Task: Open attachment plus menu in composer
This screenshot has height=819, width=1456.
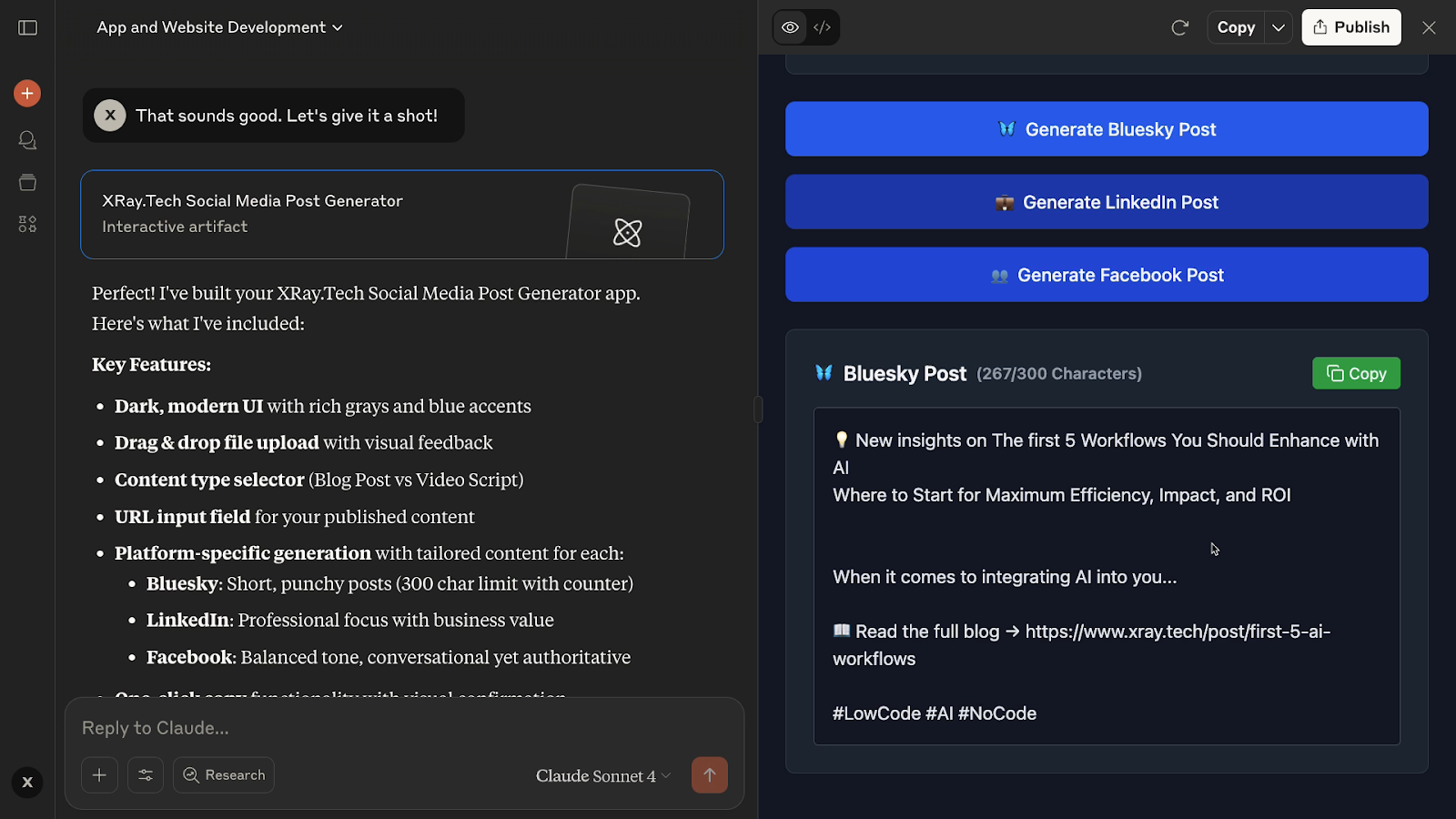Action: 99,775
